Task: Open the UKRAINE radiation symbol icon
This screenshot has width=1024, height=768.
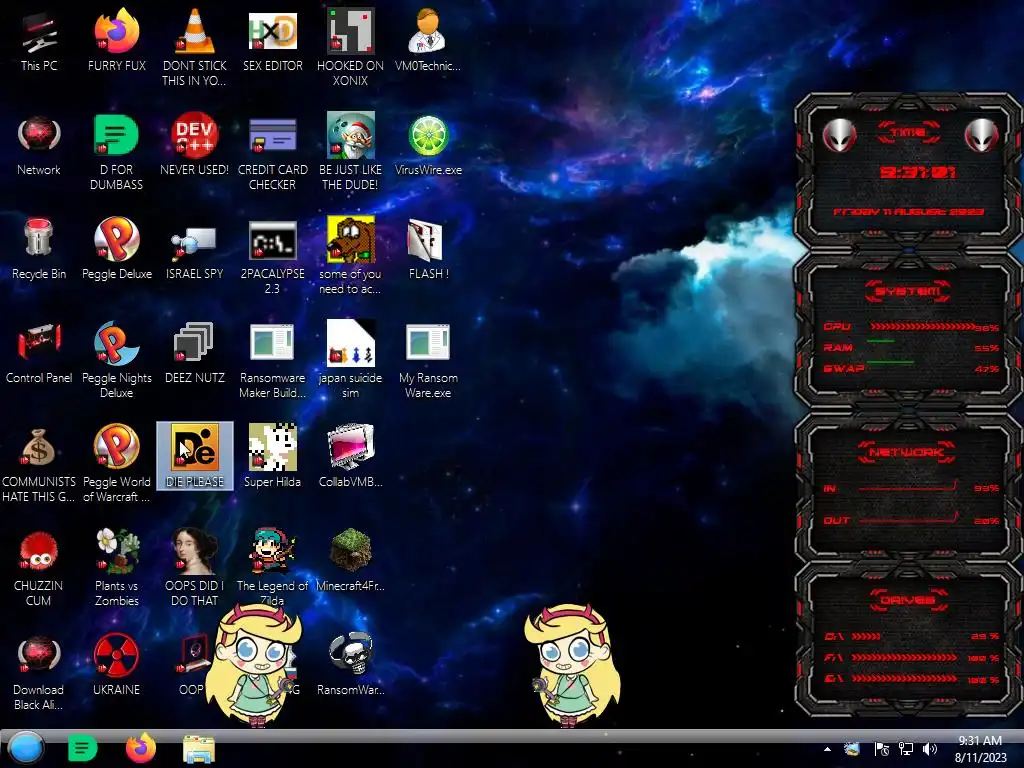Action: click(x=116, y=654)
